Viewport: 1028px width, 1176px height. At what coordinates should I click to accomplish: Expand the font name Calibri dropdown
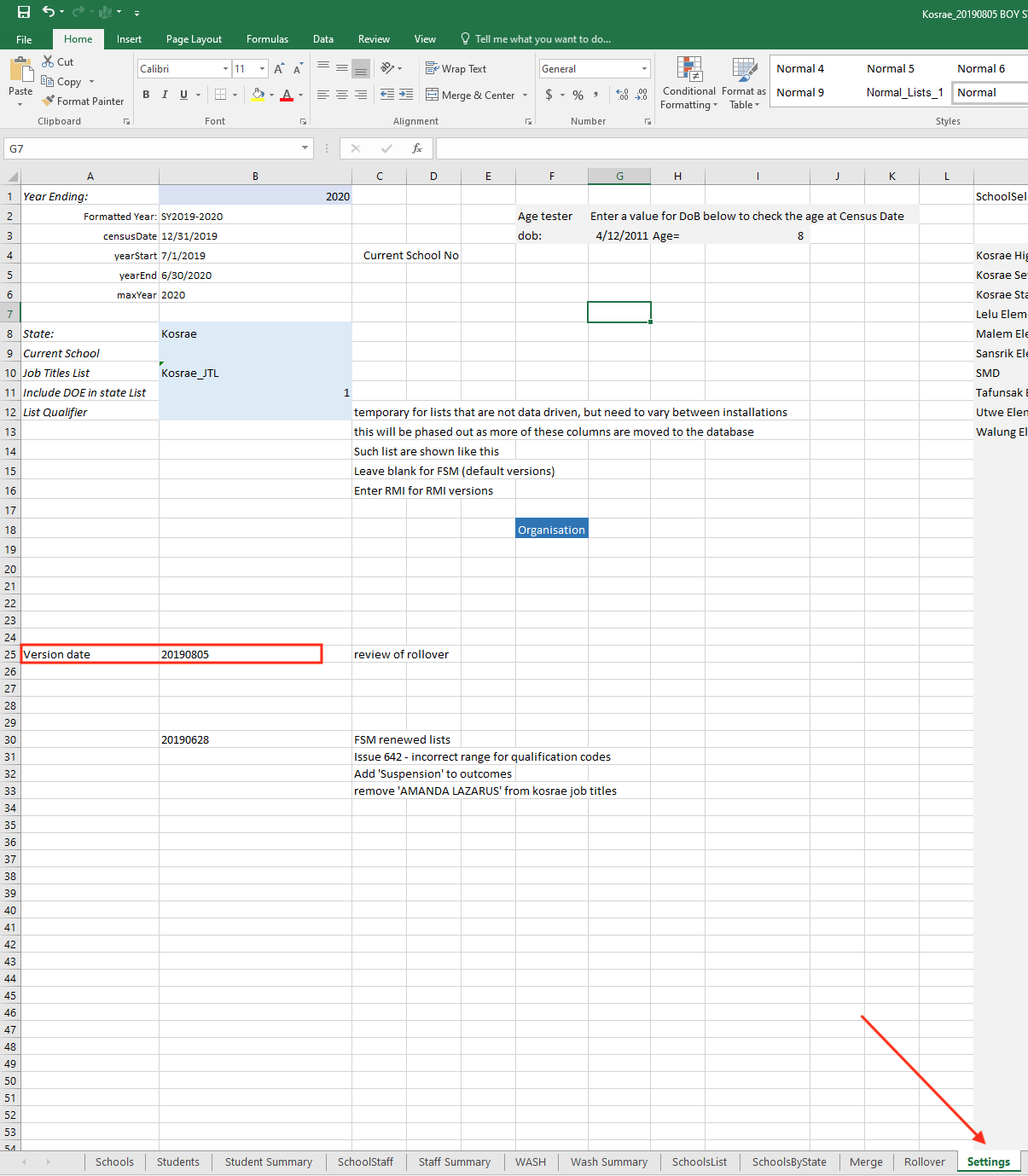click(225, 69)
